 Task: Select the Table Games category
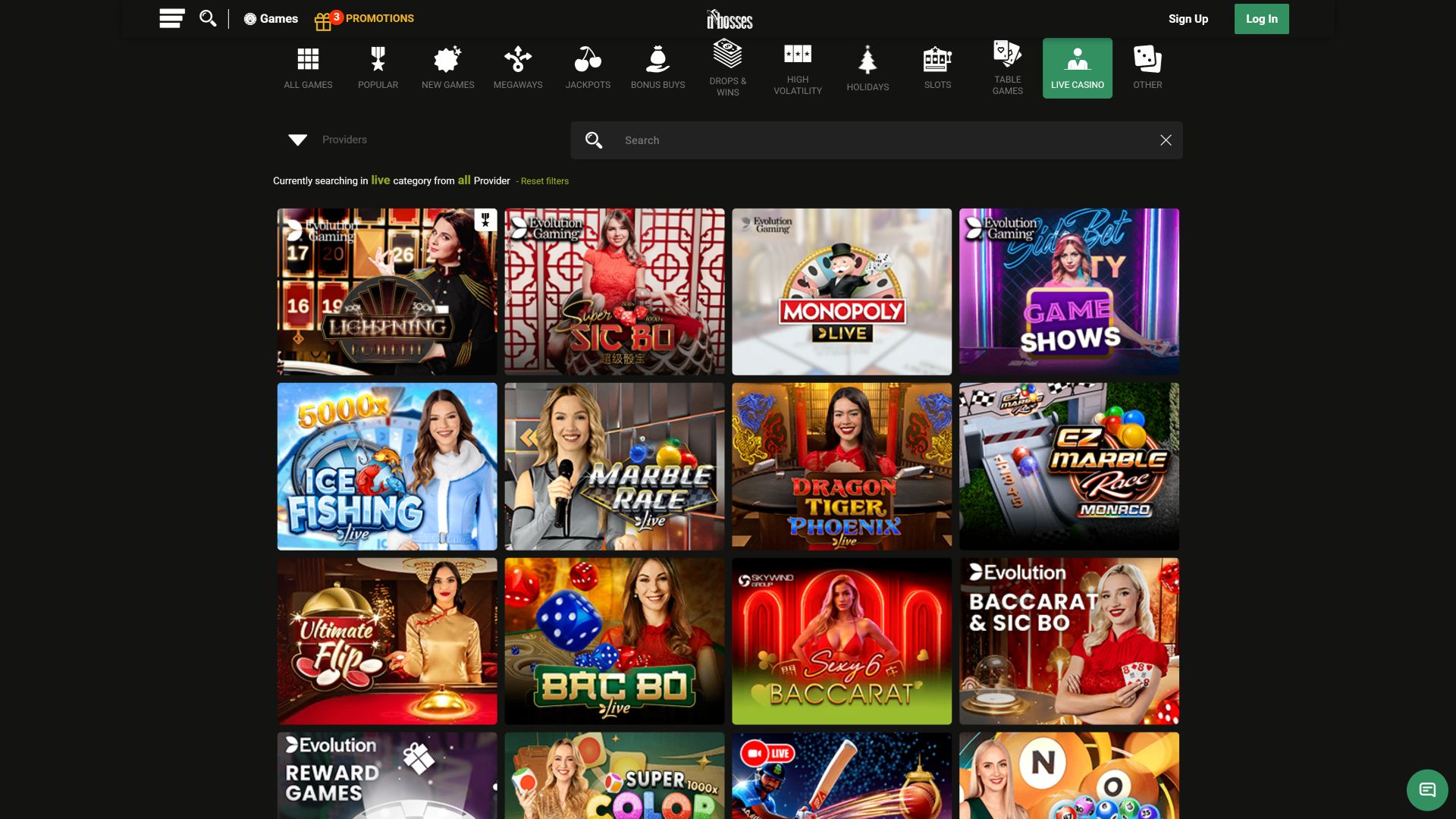point(1008,68)
